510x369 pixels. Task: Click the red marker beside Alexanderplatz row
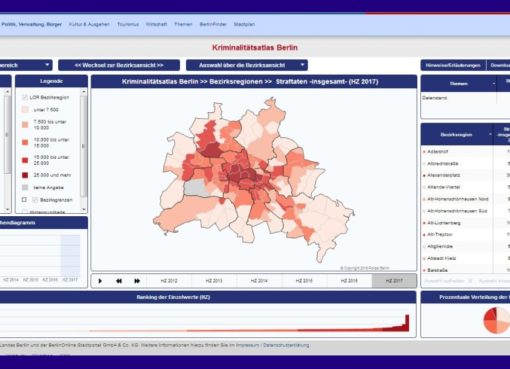click(424, 175)
